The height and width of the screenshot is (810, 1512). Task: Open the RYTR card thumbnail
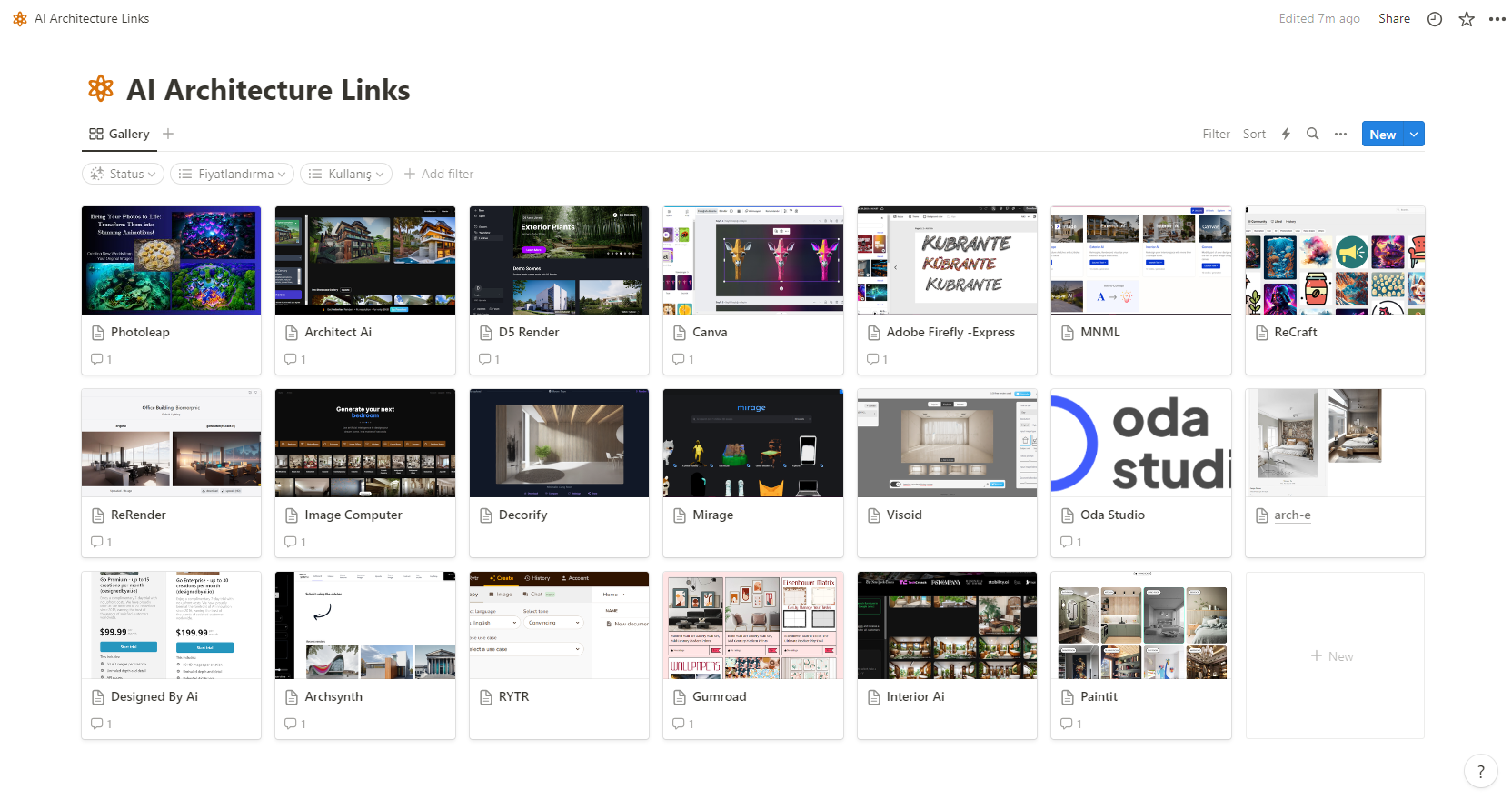click(x=559, y=625)
